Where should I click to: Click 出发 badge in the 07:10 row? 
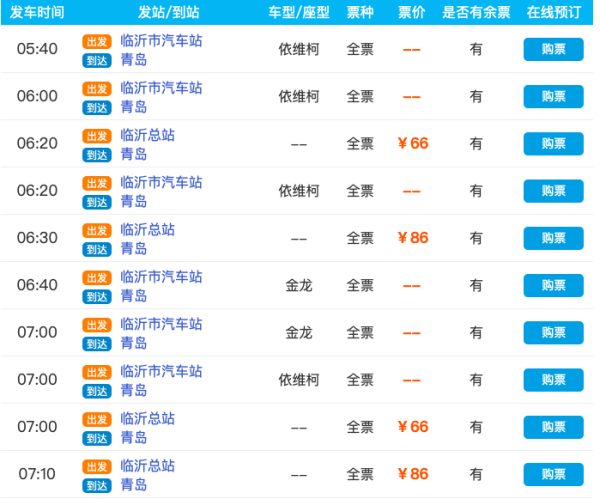pos(97,466)
